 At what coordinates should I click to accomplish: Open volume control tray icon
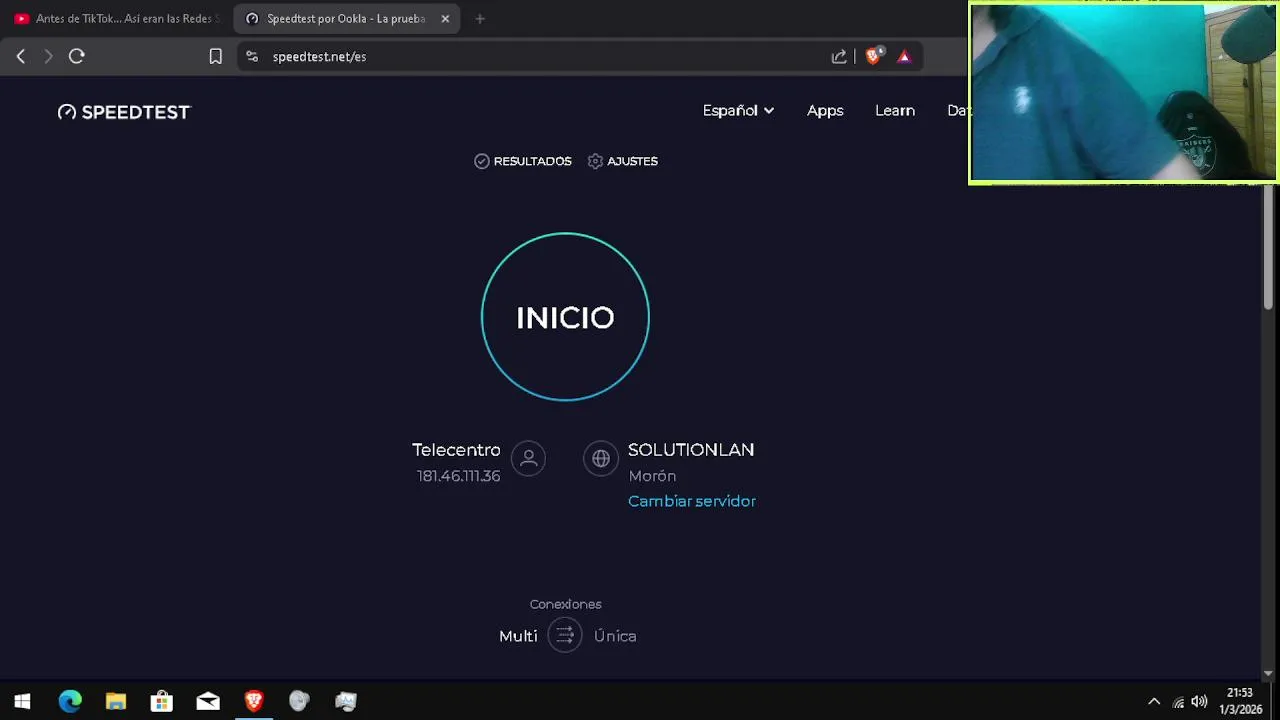(1199, 702)
